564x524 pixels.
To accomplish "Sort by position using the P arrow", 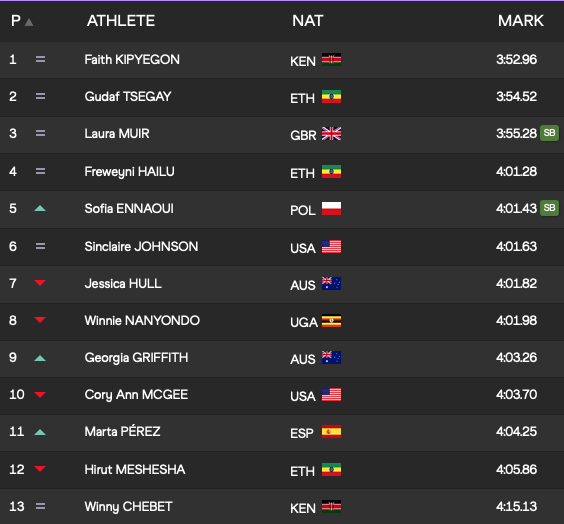I will pyautogui.click(x=29, y=23).
